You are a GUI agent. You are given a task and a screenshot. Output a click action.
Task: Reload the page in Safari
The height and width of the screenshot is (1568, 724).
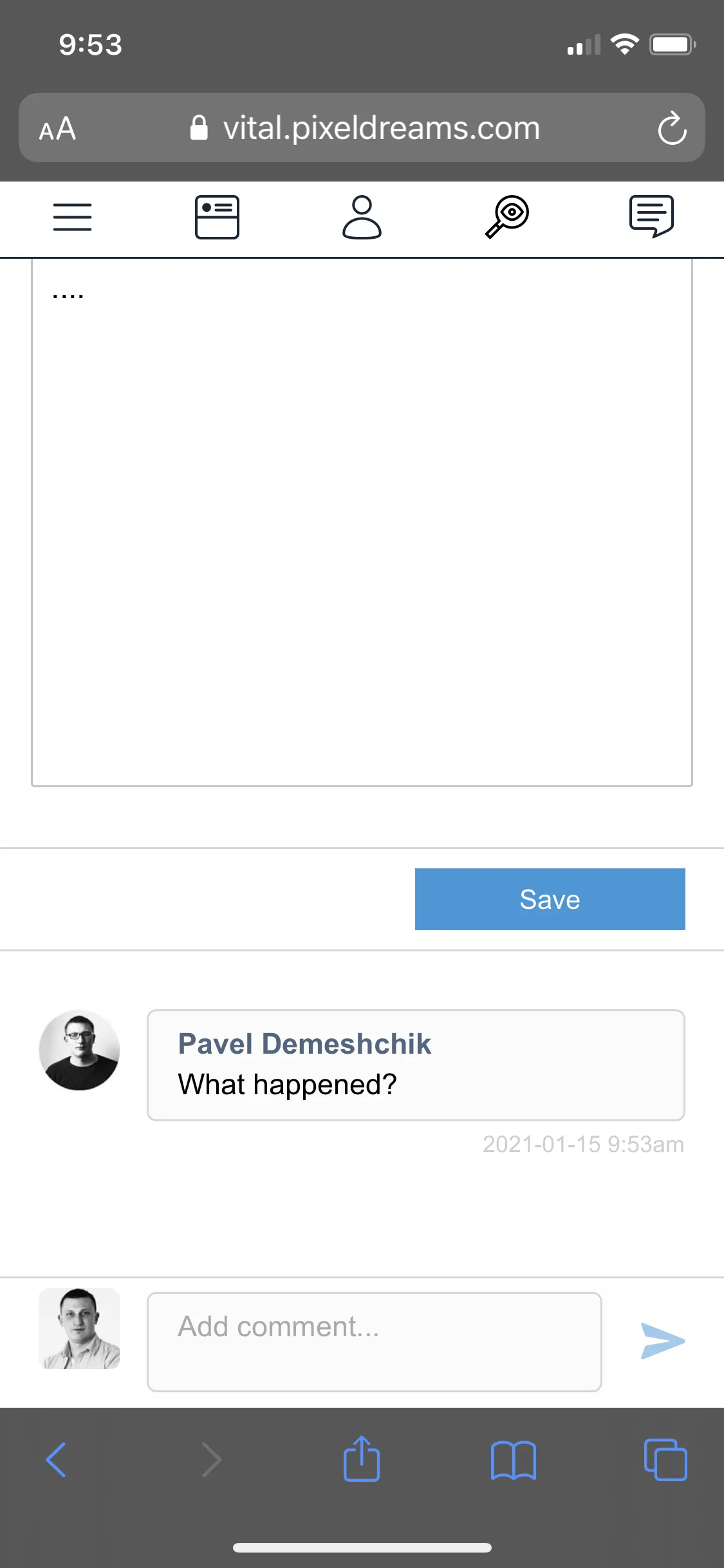(x=672, y=128)
